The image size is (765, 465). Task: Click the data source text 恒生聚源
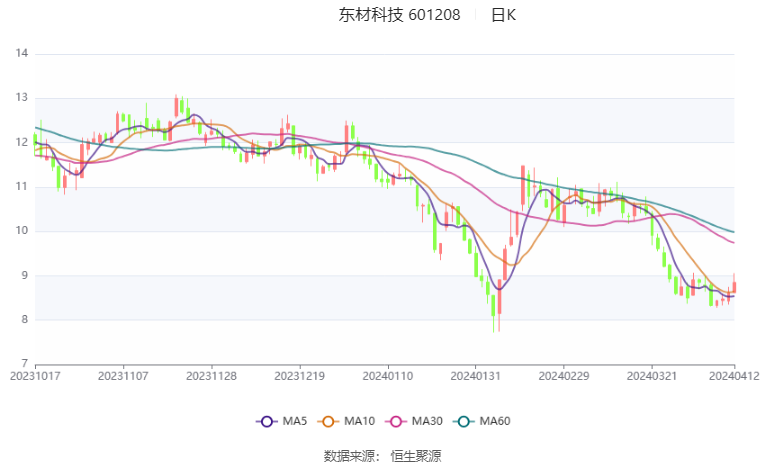(416, 456)
